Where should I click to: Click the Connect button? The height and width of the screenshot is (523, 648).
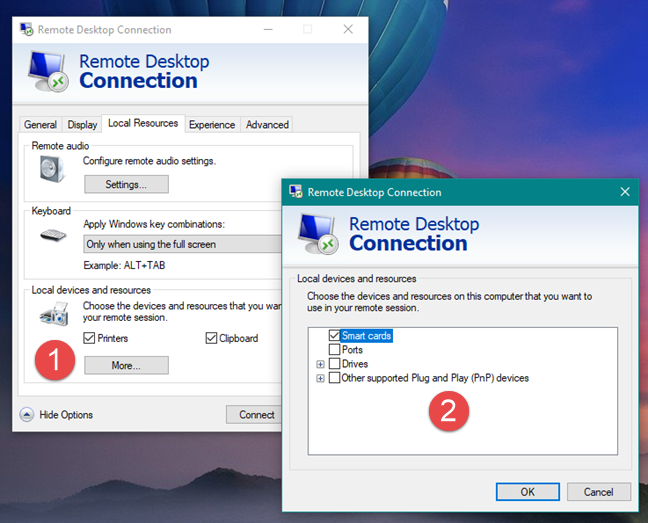(x=256, y=414)
